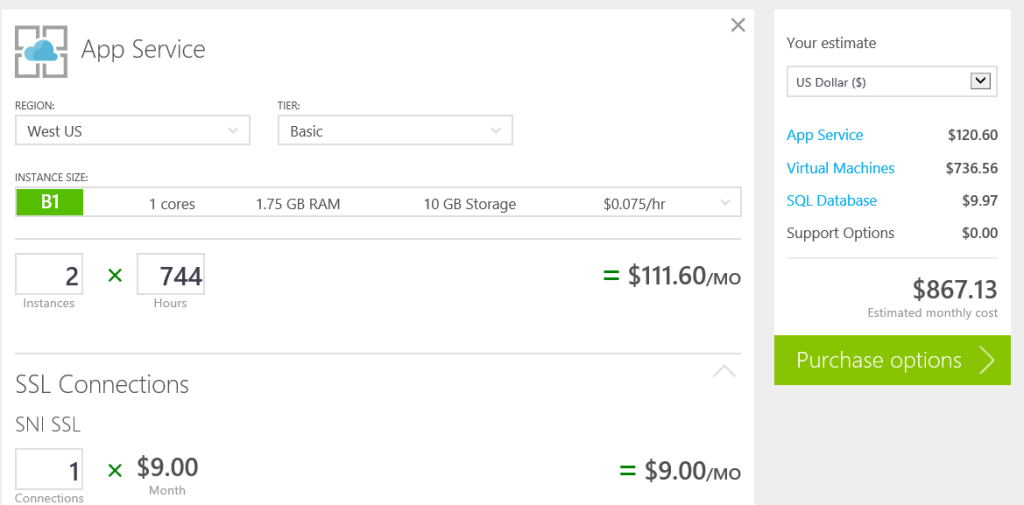Viewport: 1024px width, 505px height.
Task: Open the US Dollar currency dropdown
Action: (x=891, y=82)
